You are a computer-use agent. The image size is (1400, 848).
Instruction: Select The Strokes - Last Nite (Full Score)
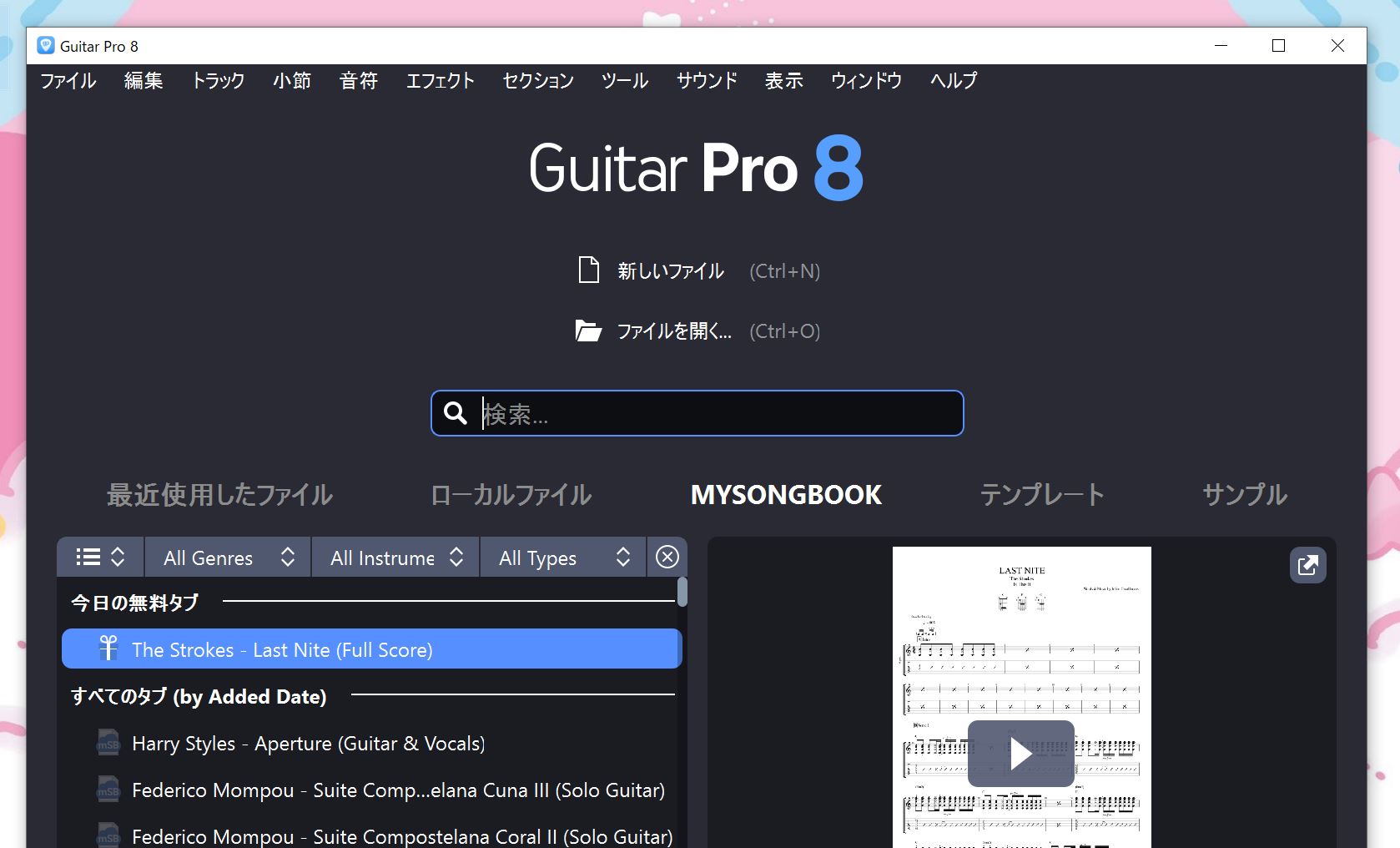tap(372, 649)
